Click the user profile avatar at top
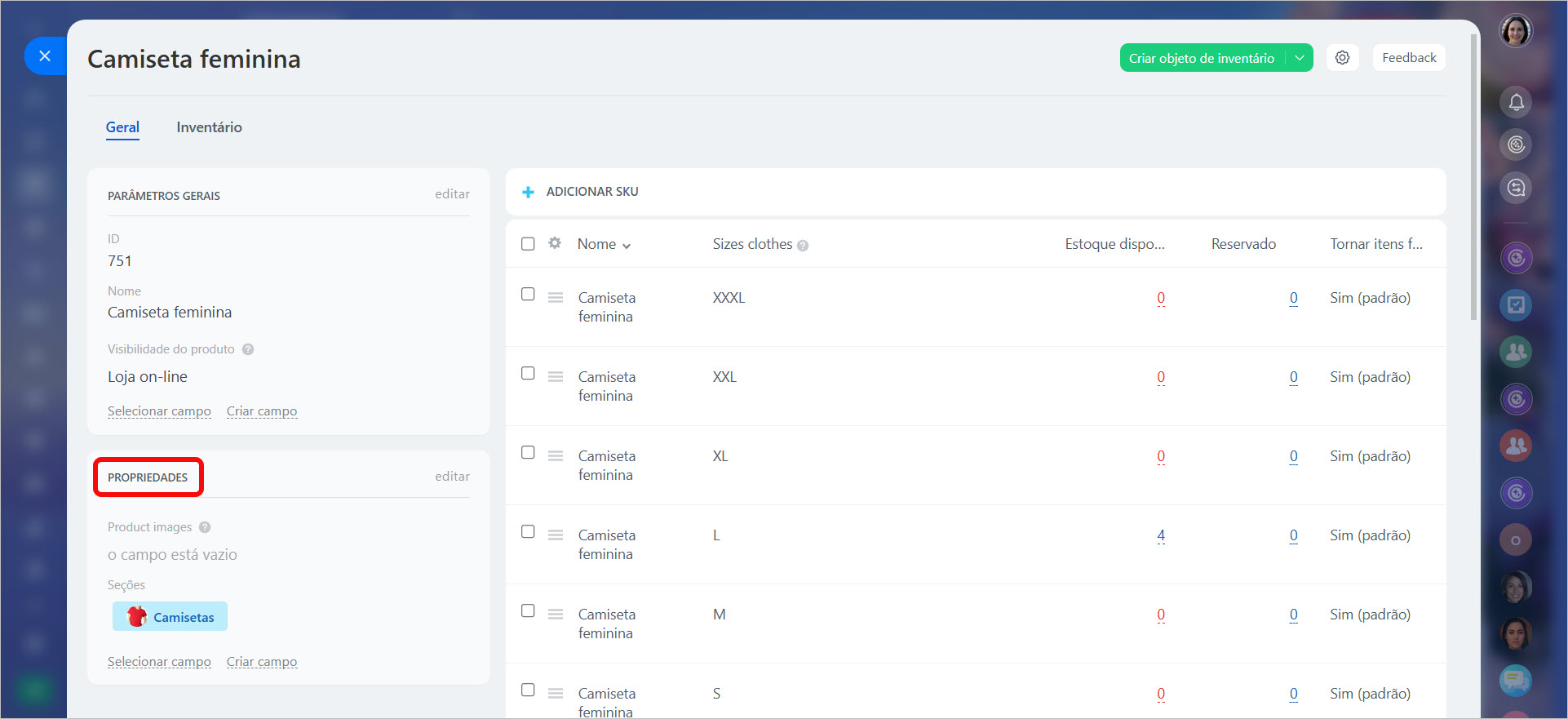Viewport: 1568px width, 719px height. (1516, 32)
